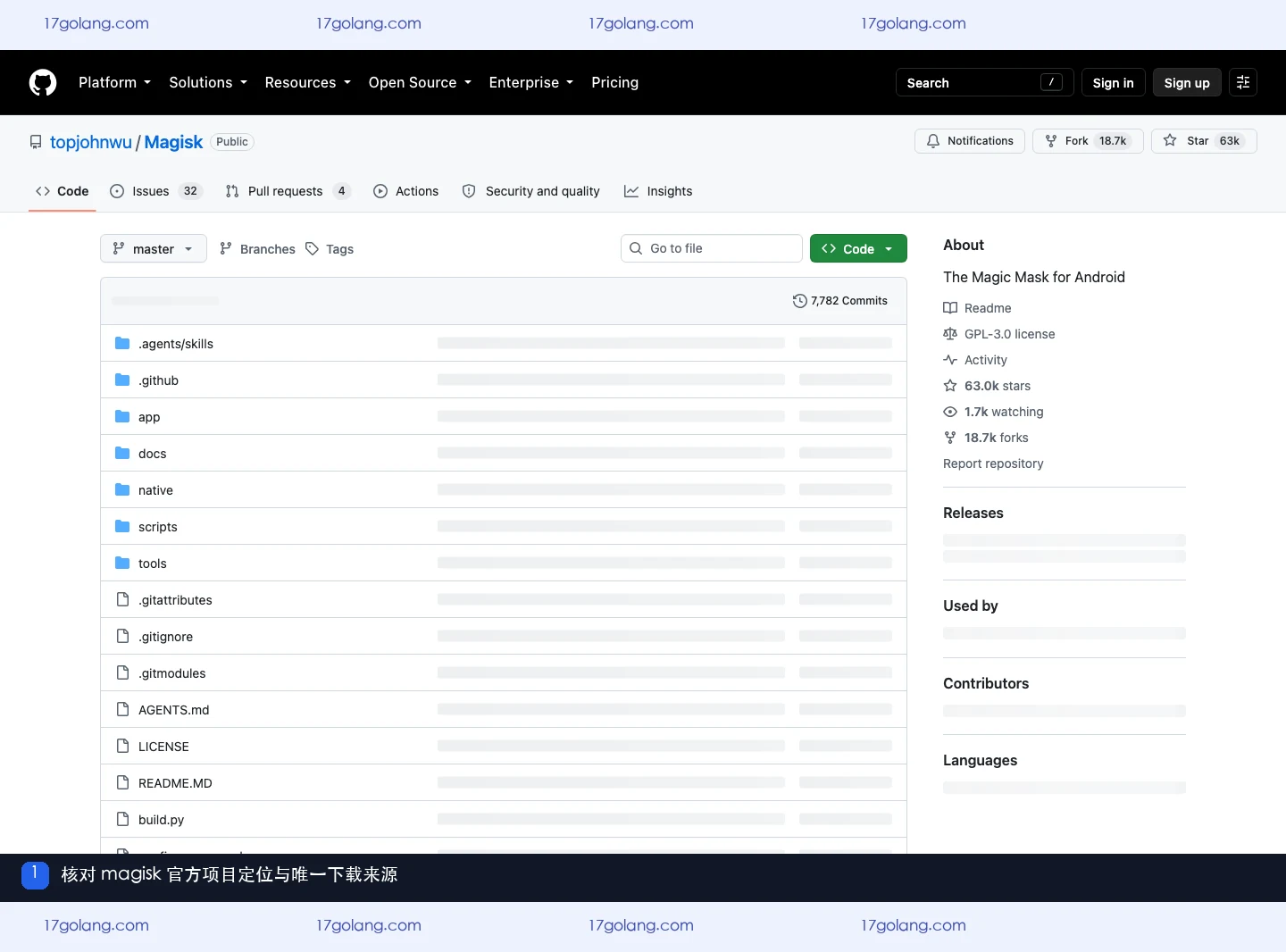1286x952 pixels.
Task: Click the docs folder icon
Action: pos(122,453)
